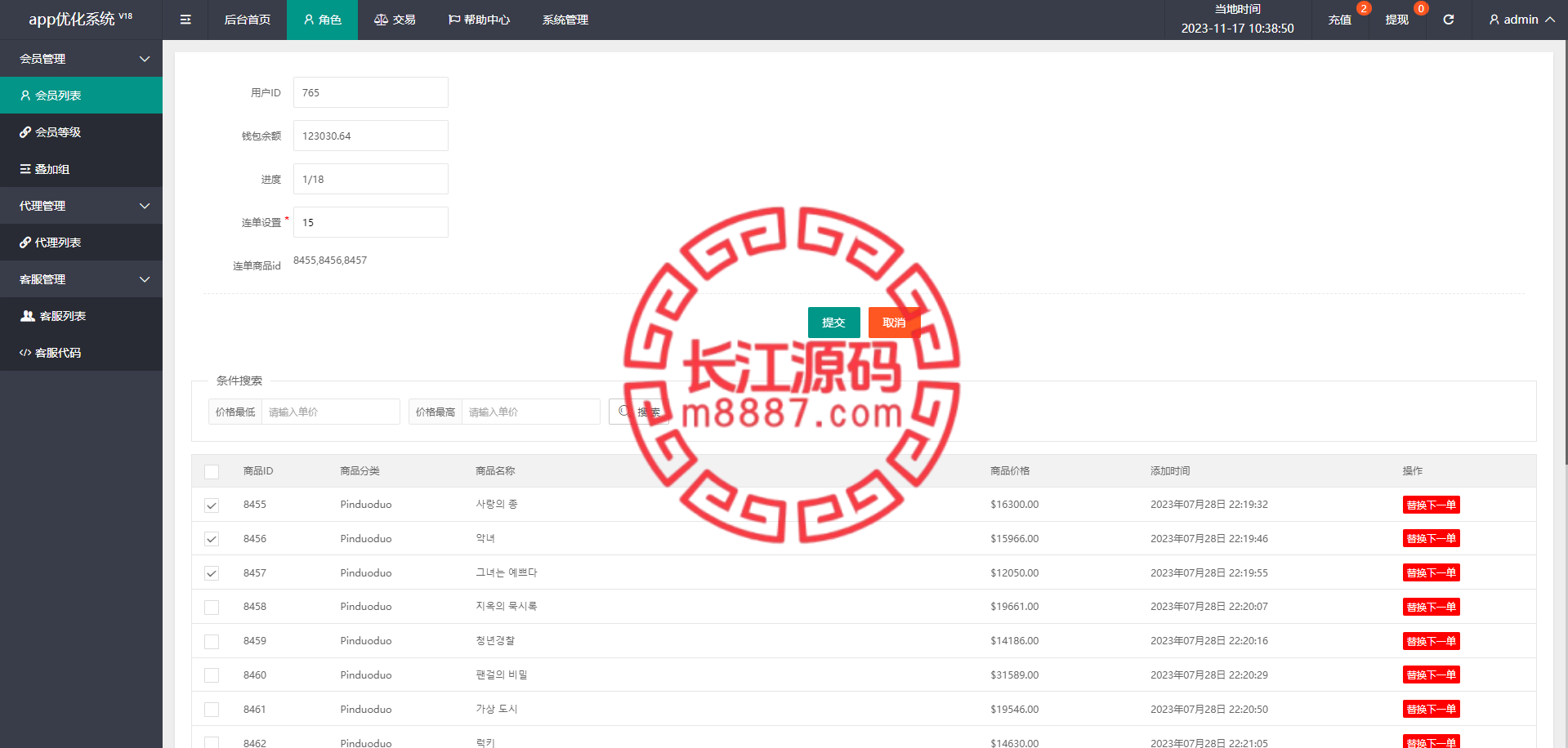The width and height of the screenshot is (1568, 748).
Task: Collapse the 会员管理 sidebar group
Action: 81,59
